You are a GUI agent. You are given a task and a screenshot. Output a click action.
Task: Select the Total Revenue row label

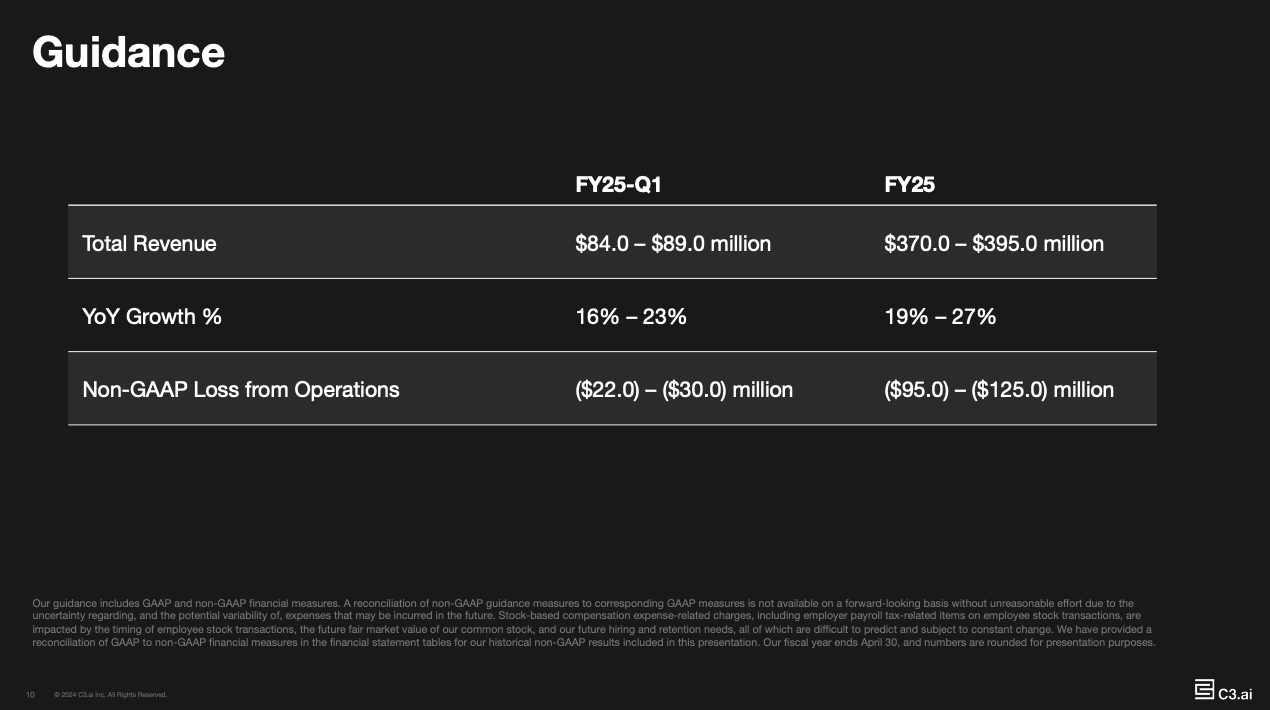[149, 243]
